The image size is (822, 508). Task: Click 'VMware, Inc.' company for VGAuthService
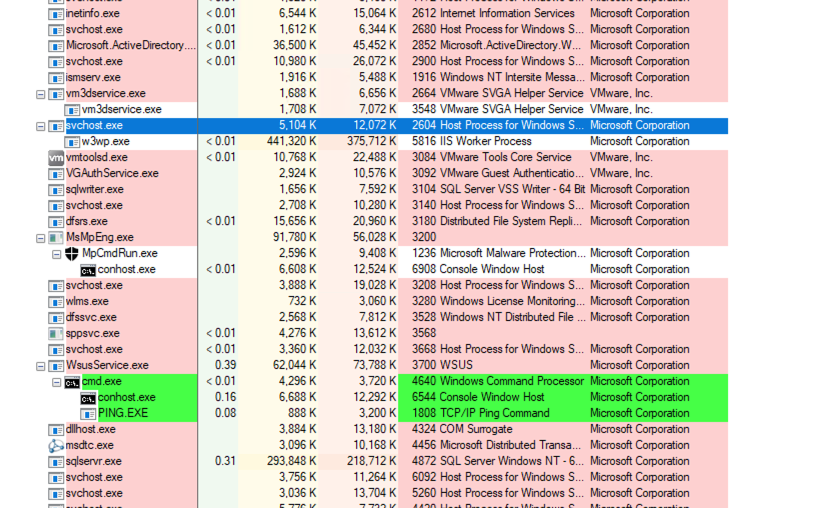click(x=621, y=173)
